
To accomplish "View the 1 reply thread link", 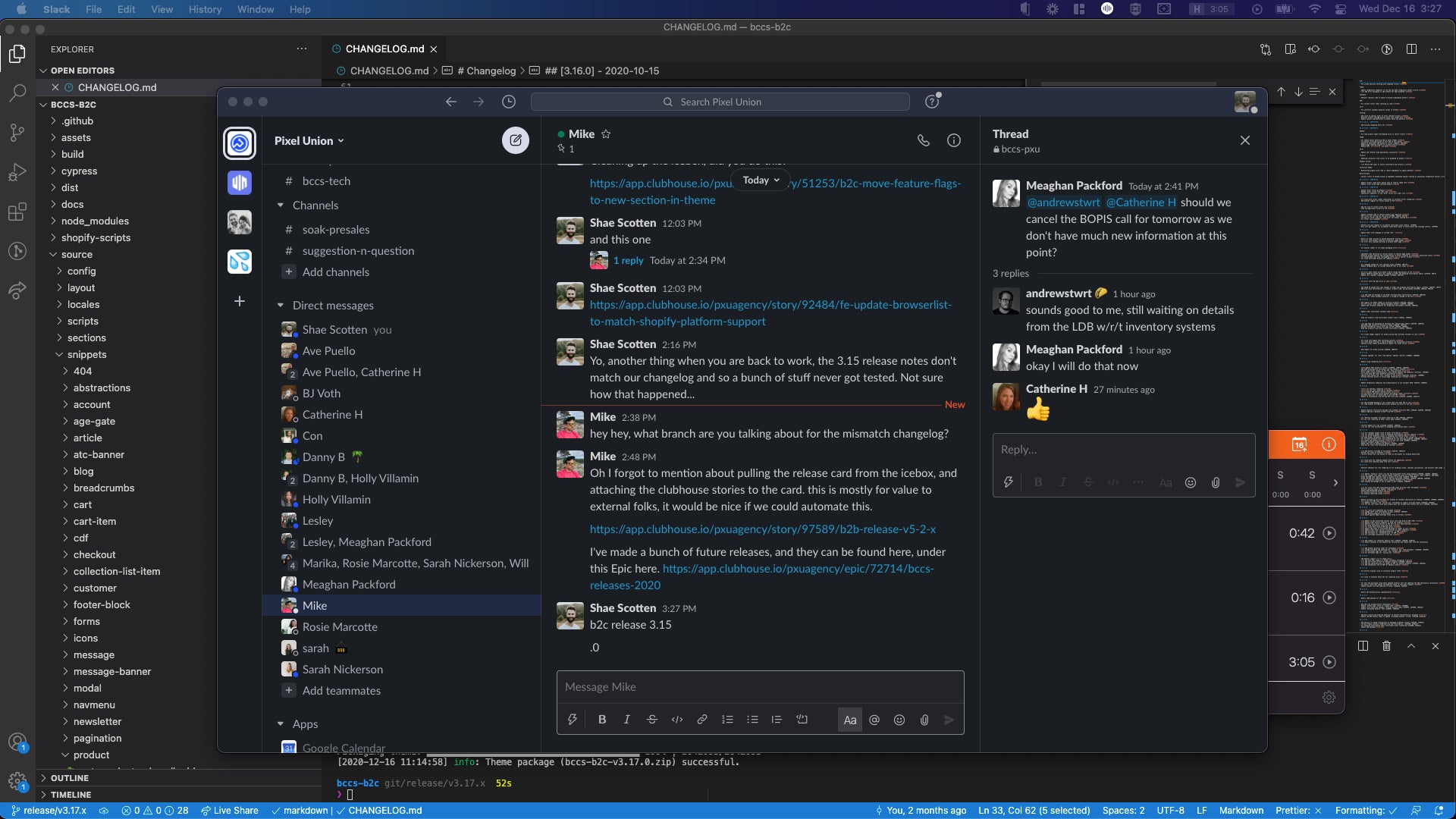I will (x=628, y=260).
